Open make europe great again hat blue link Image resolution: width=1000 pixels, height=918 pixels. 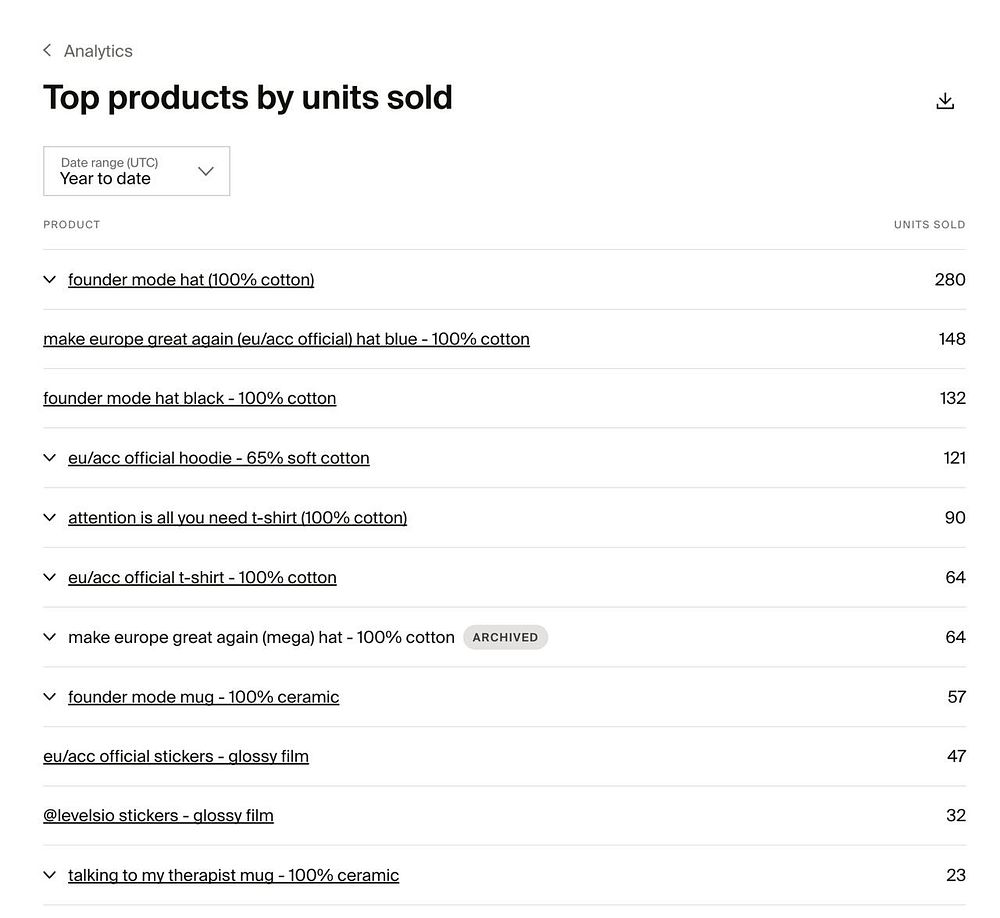pos(286,339)
